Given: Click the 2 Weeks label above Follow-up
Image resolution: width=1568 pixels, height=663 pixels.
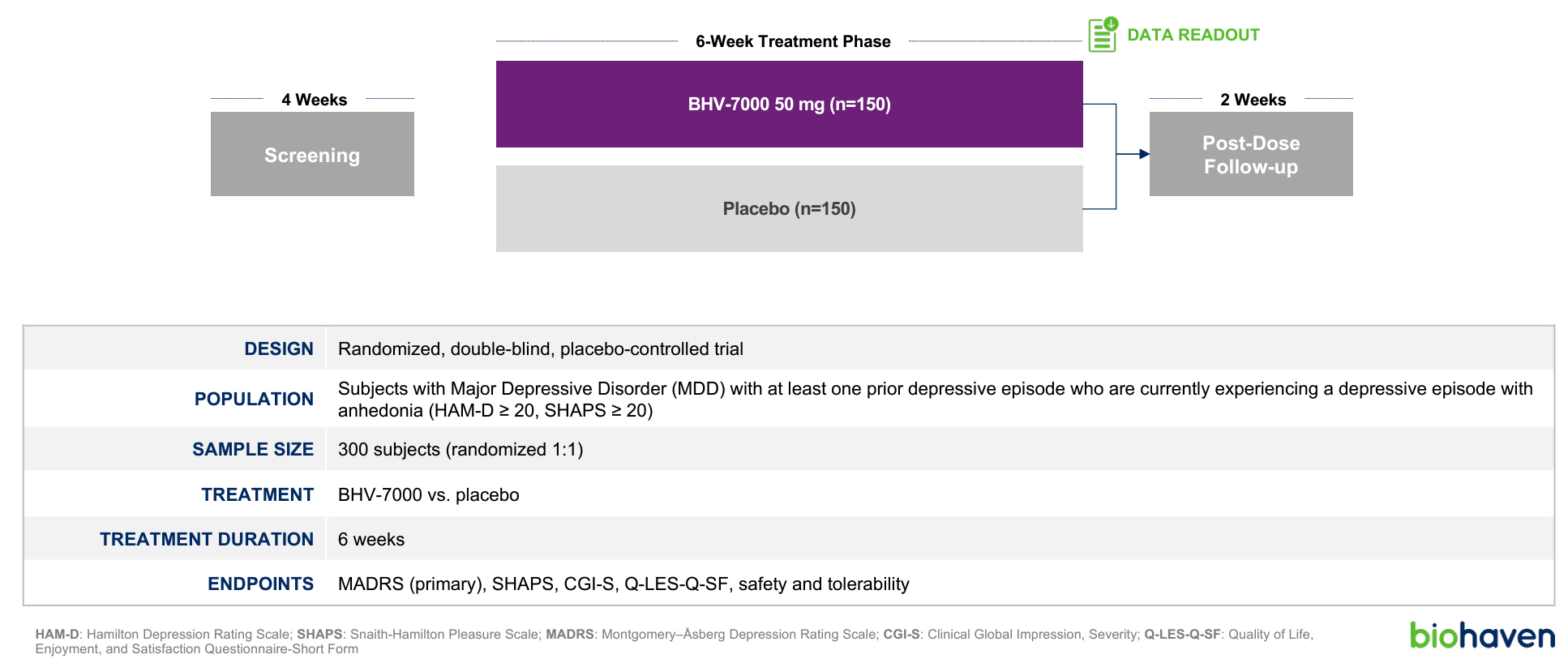Looking at the screenshot, I should [x=1253, y=100].
